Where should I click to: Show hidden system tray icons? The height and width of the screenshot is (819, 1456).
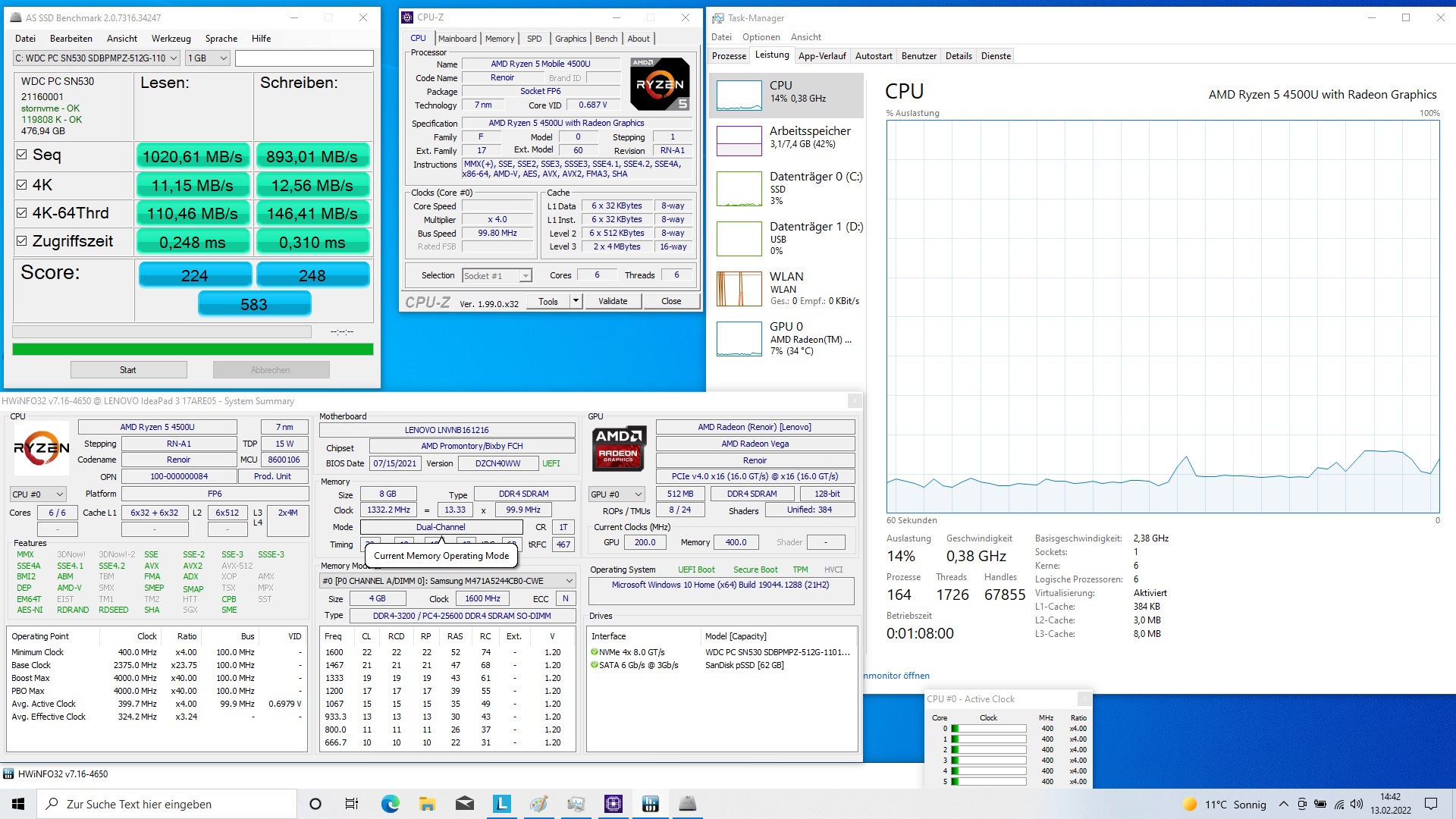1283,804
